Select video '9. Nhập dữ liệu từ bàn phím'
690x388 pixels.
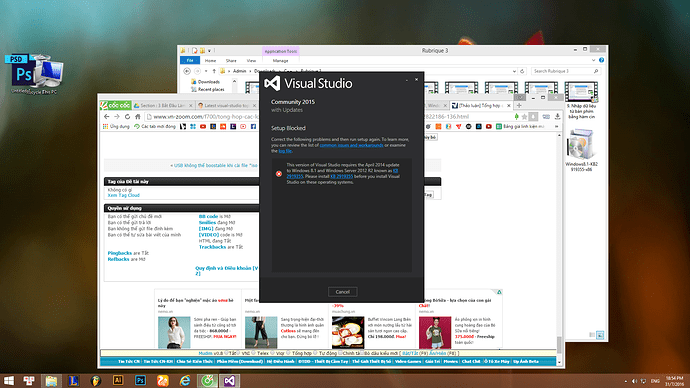tap(581, 100)
